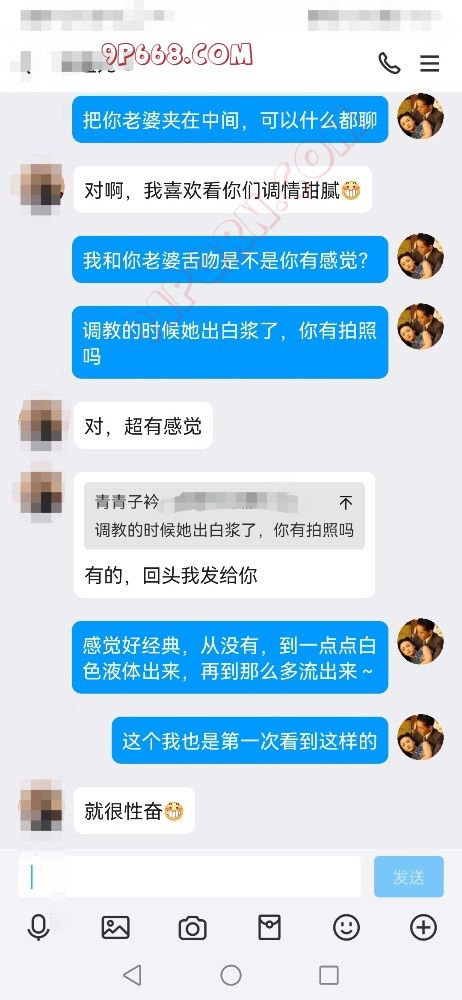The image size is (462, 1000).
Task: Open the hamburger menu in chat header
Action: [429, 63]
